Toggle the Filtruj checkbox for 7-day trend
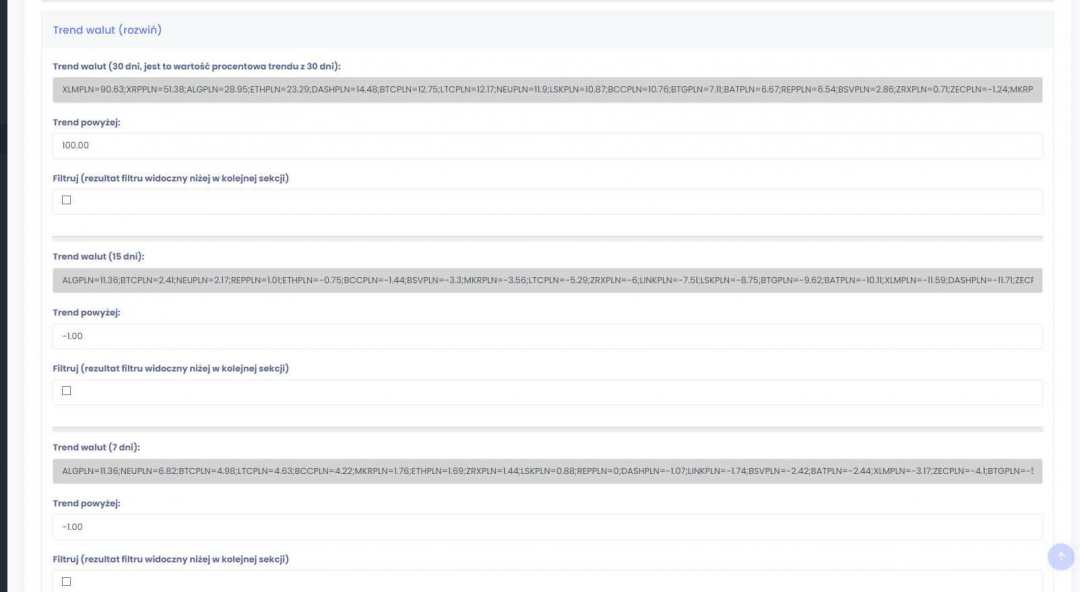This screenshot has height=592, width=1080. pyautogui.click(x=67, y=581)
